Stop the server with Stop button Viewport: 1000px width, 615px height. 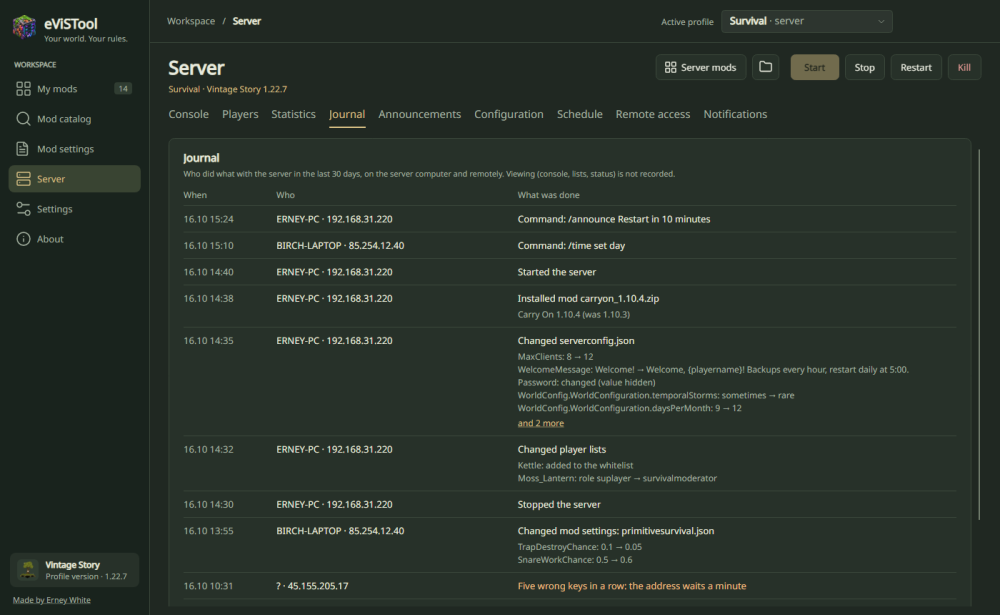(865, 67)
